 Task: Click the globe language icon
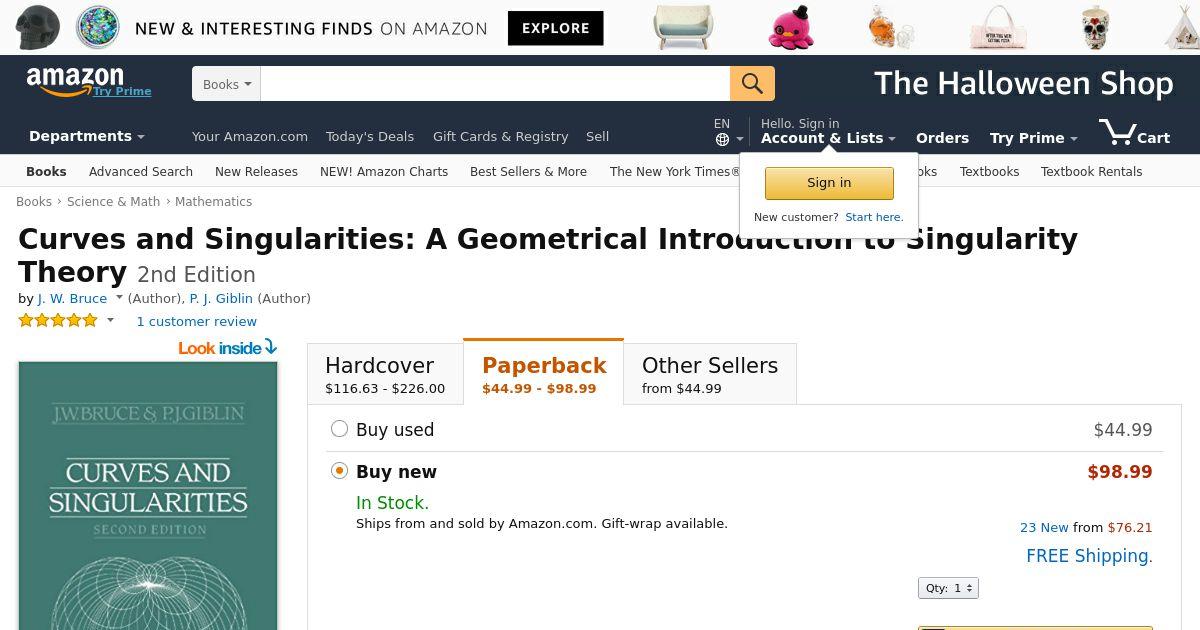[x=722, y=140]
